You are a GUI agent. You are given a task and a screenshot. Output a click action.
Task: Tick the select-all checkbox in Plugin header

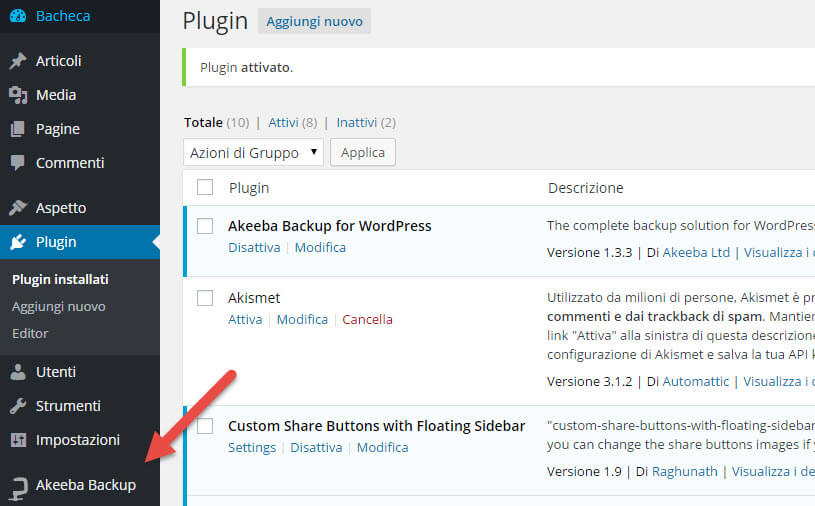205,187
